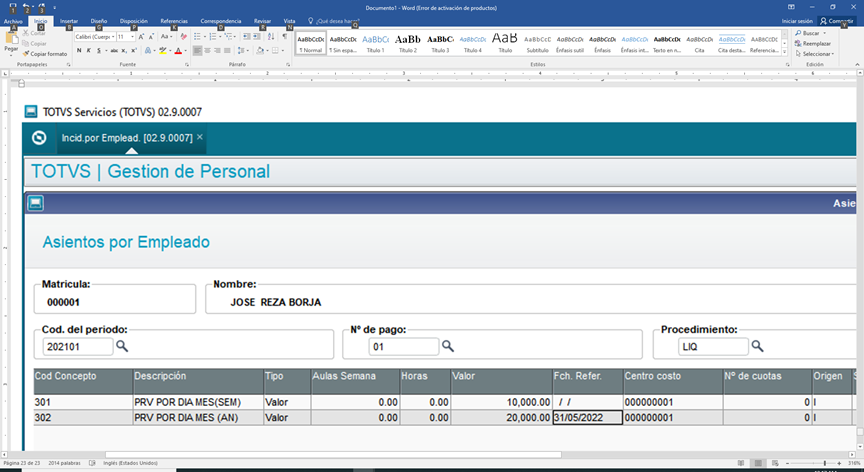Open ribbon display options icon
The image size is (864, 472).
pos(791,7)
